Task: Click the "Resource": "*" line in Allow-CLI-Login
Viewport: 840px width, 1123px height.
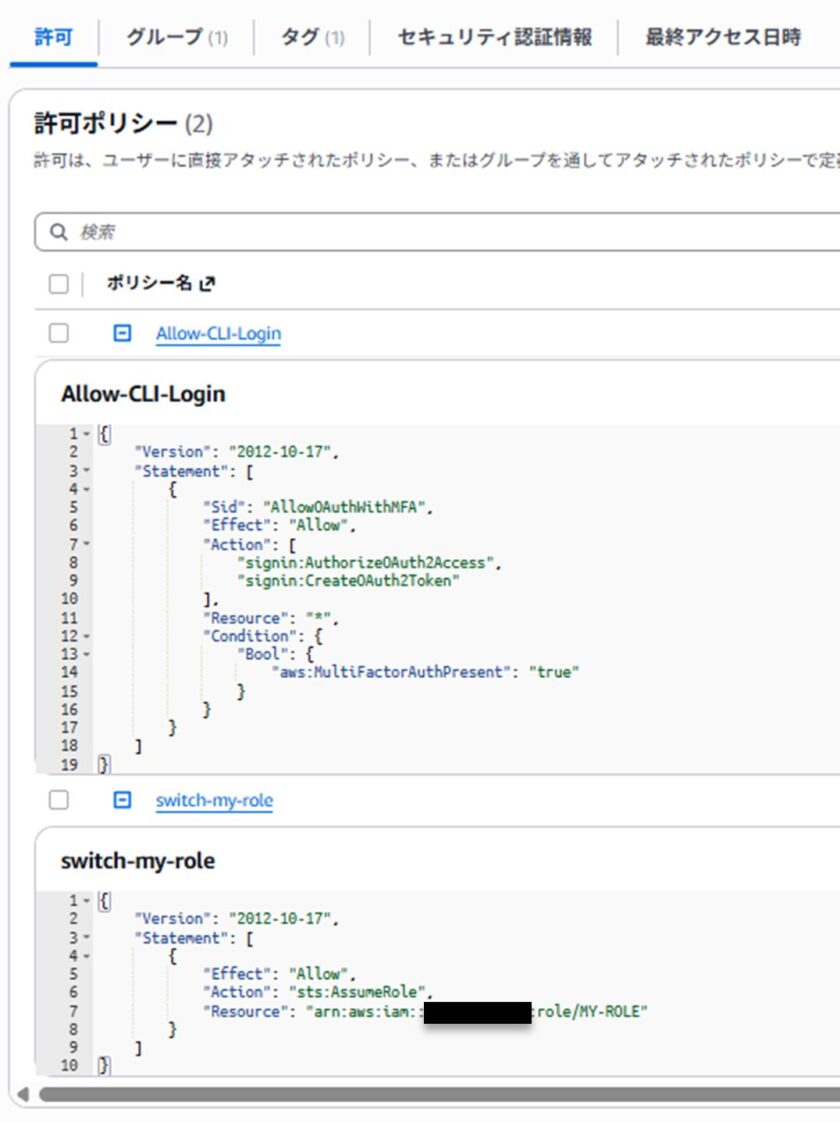Action: coord(271,618)
